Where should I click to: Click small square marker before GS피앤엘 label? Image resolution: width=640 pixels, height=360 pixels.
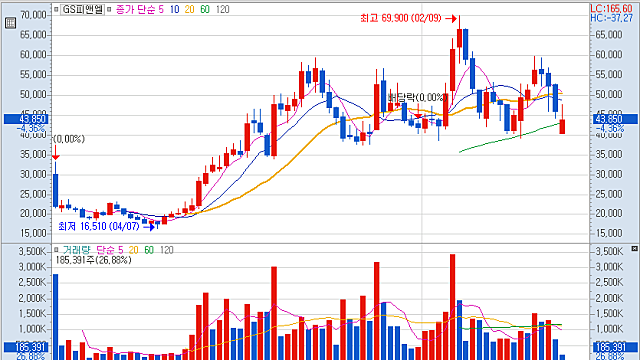pyautogui.click(x=56, y=9)
